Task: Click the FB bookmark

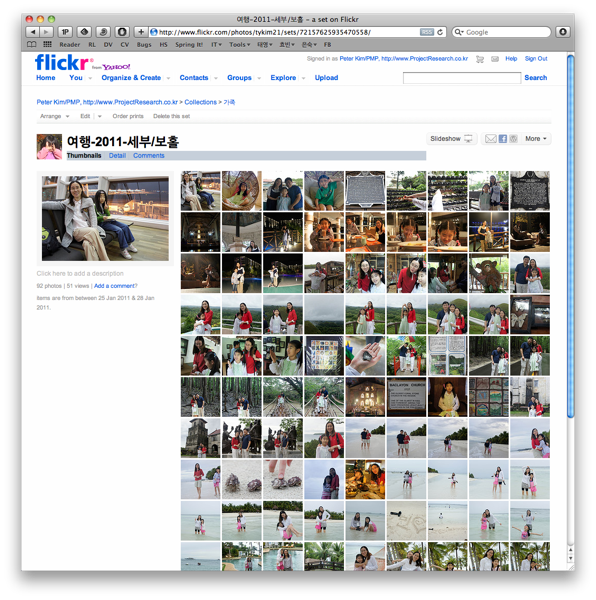Action: coord(327,45)
